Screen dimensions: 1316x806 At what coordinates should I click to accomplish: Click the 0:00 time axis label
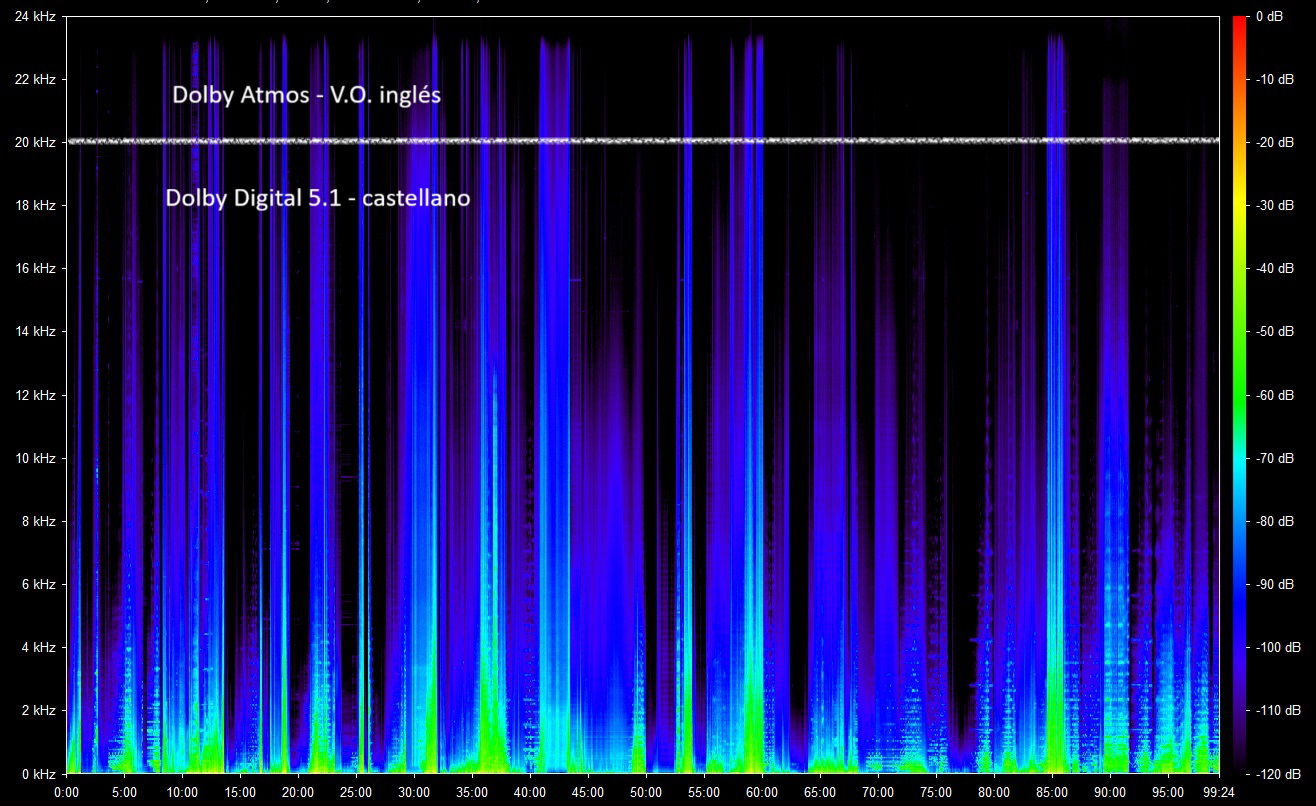[x=66, y=791]
